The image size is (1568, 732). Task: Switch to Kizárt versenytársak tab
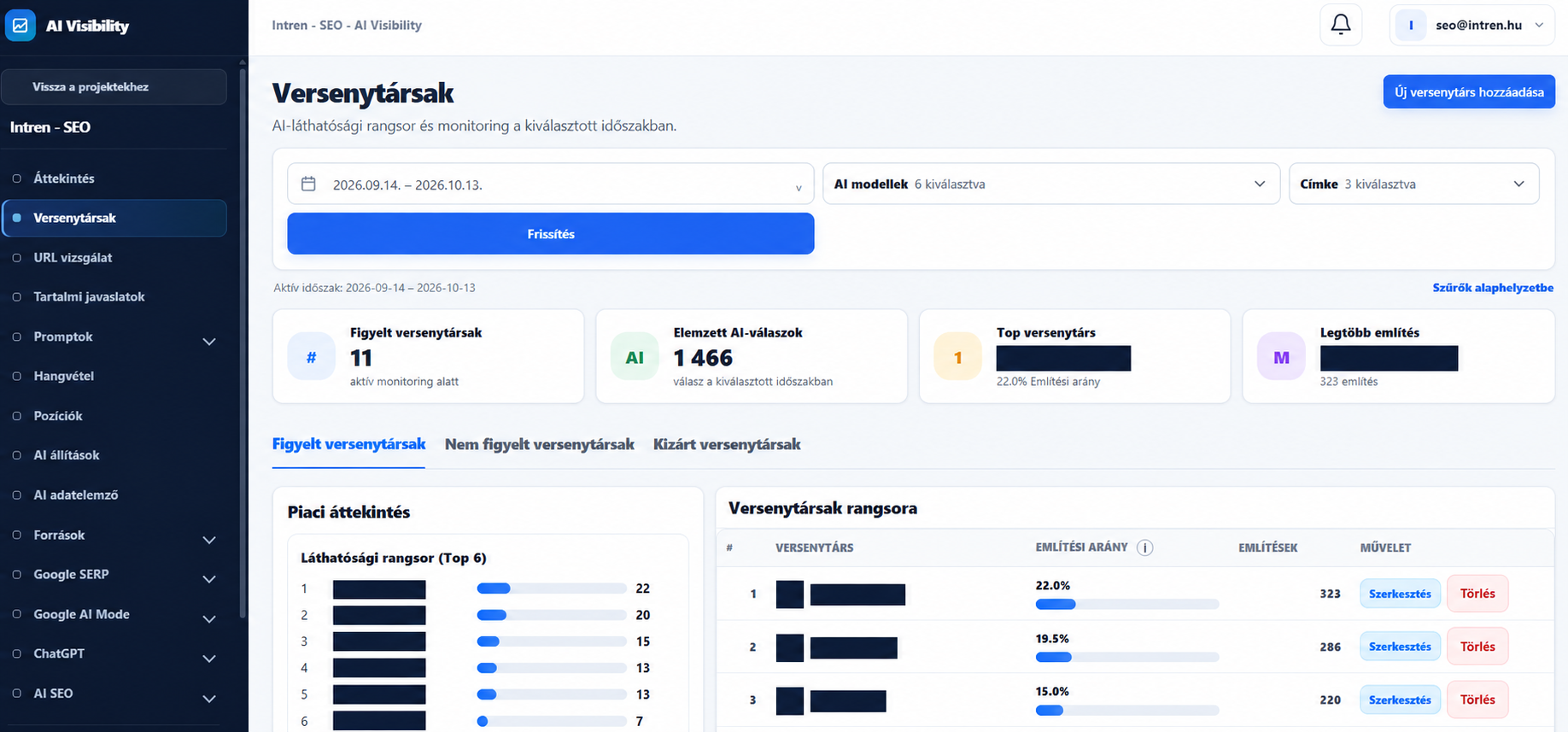tap(727, 444)
